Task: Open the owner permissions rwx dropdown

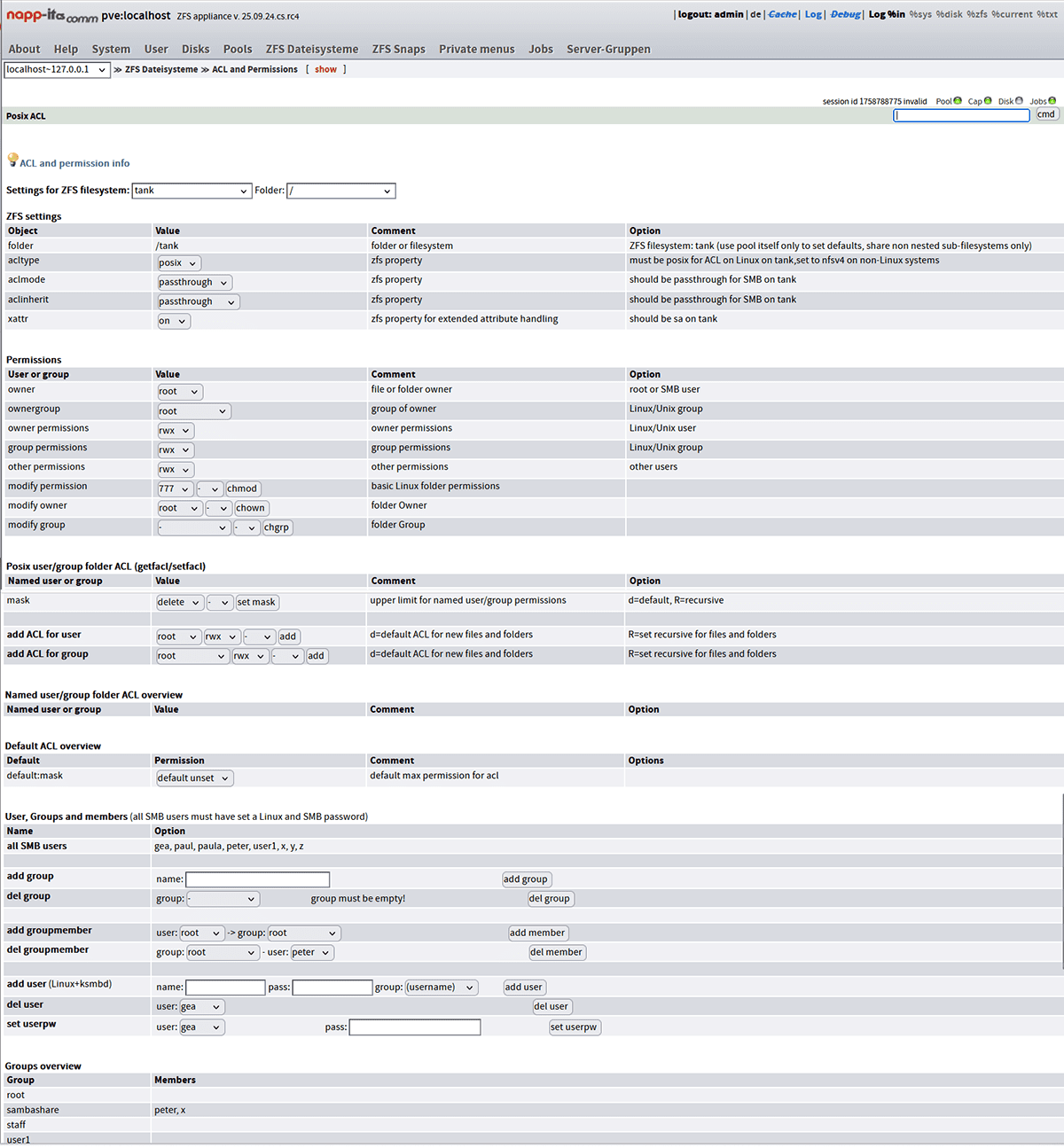Action: (x=176, y=431)
